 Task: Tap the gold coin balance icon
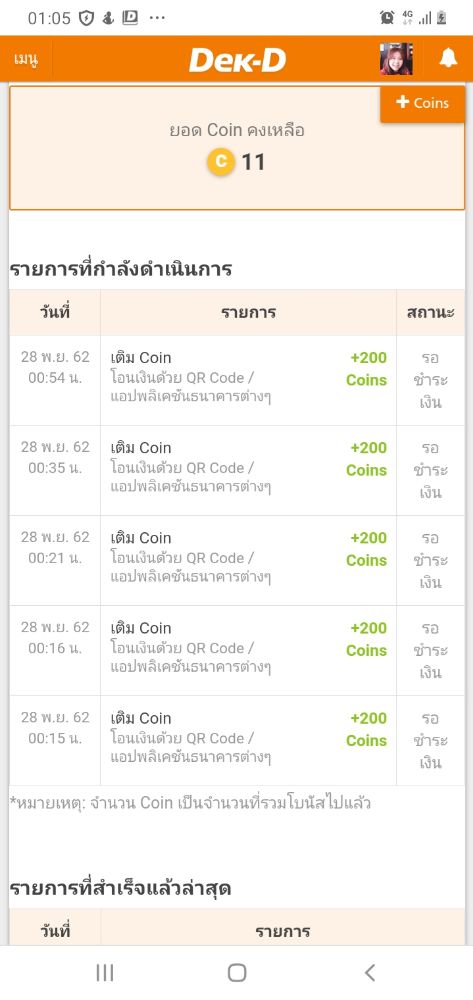[x=221, y=161]
